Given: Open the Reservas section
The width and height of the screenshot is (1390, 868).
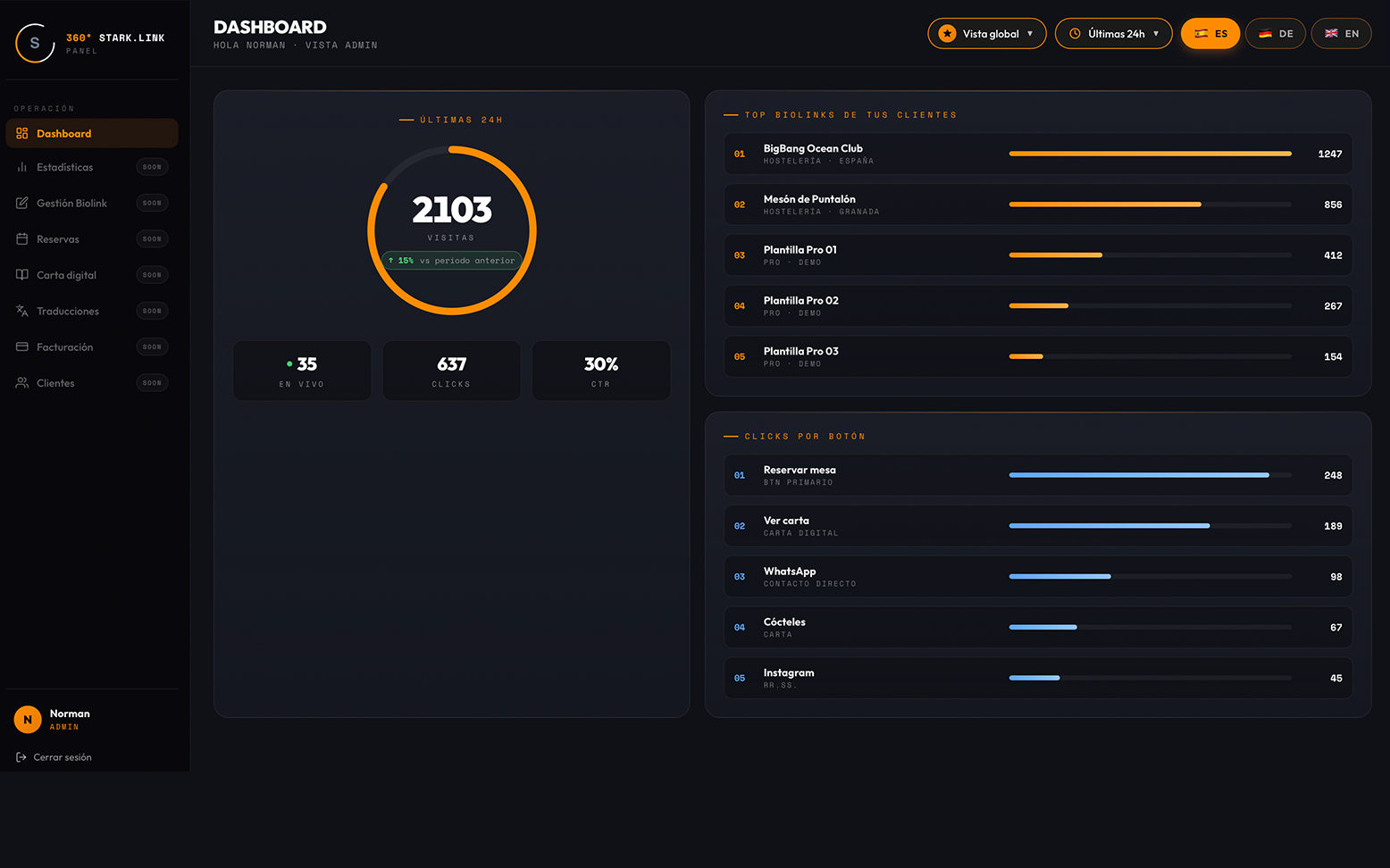Looking at the screenshot, I should coord(92,238).
